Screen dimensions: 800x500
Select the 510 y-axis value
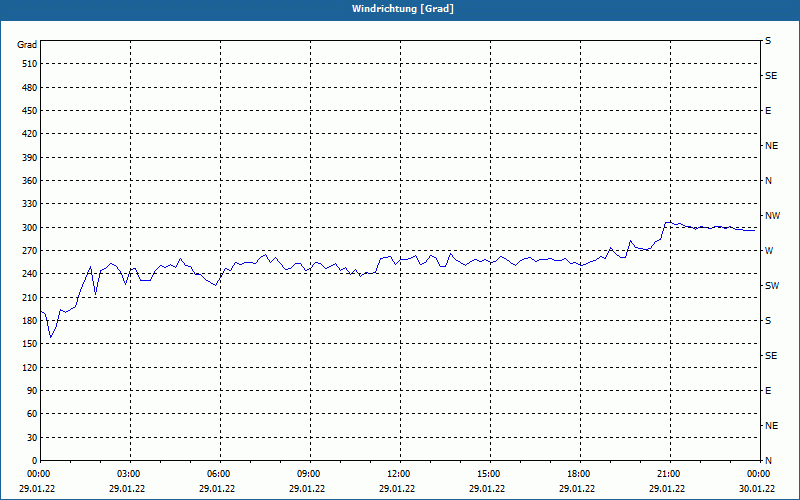(x=29, y=64)
